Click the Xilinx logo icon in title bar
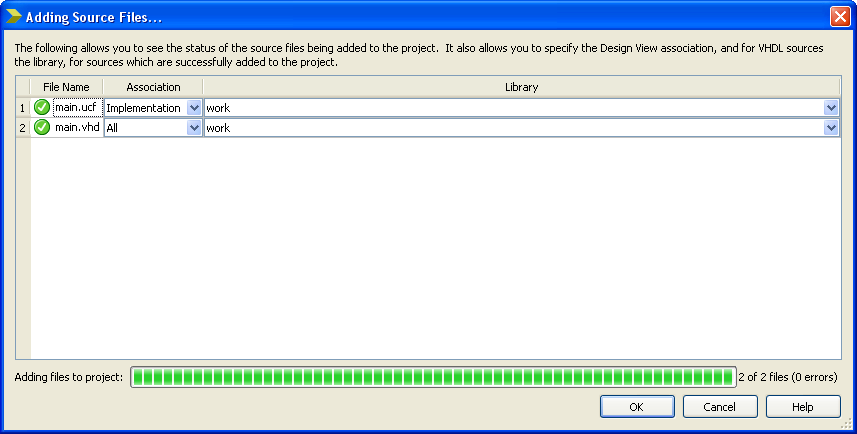The width and height of the screenshot is (857, 434). 13,16
